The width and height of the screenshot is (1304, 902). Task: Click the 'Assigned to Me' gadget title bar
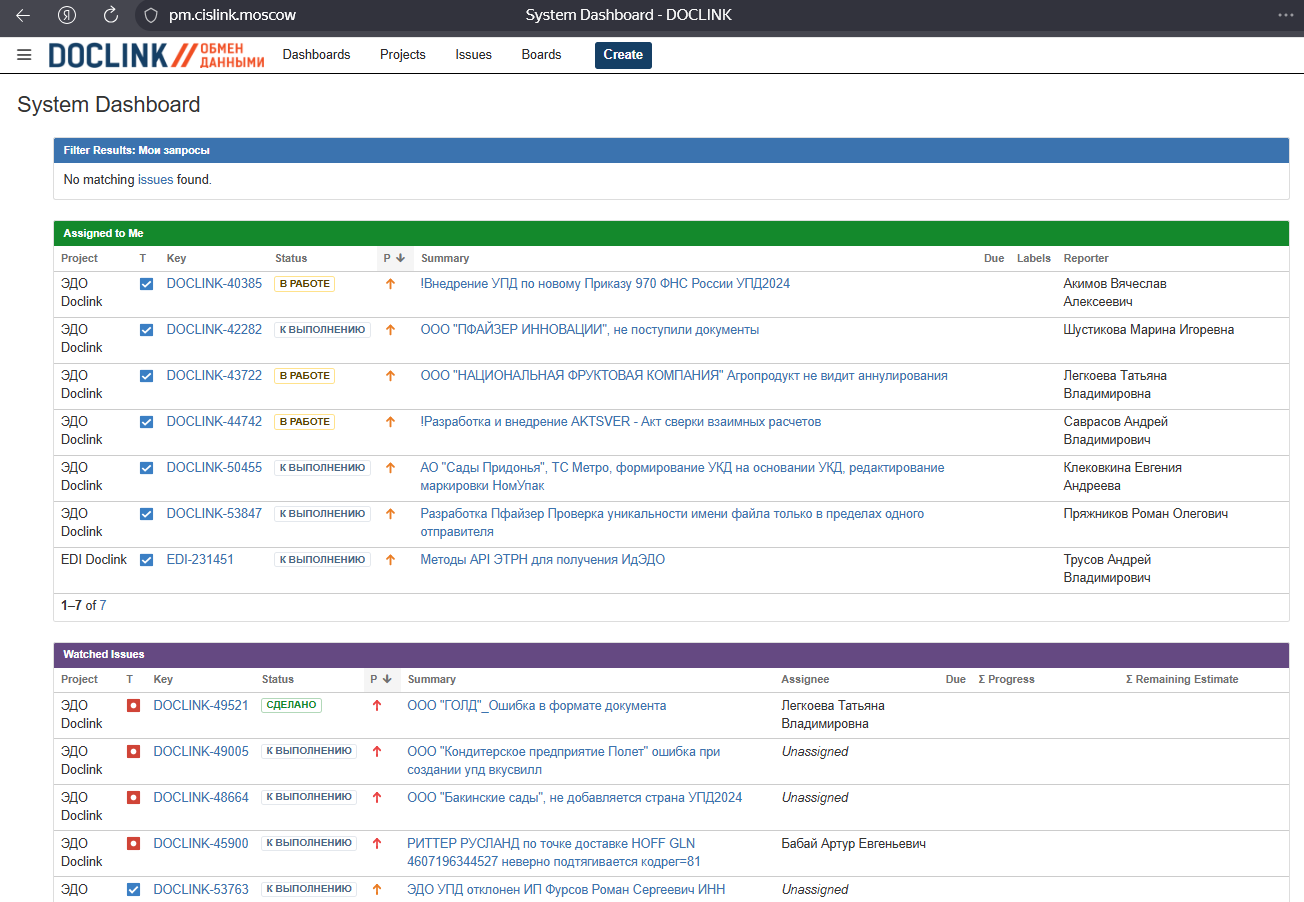[671, 233]
